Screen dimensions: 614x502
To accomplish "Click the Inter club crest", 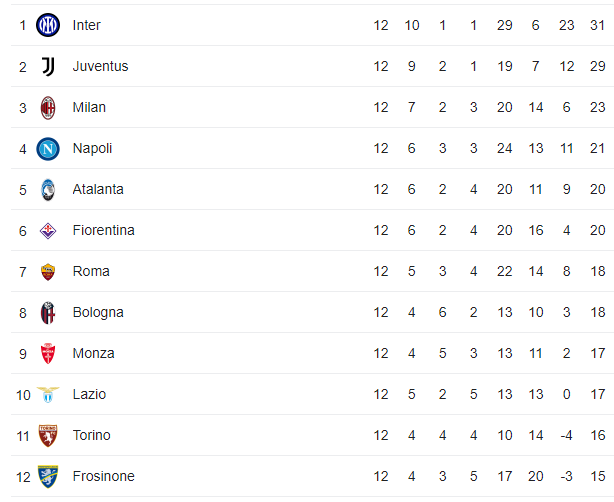I will tap(48, 25).
